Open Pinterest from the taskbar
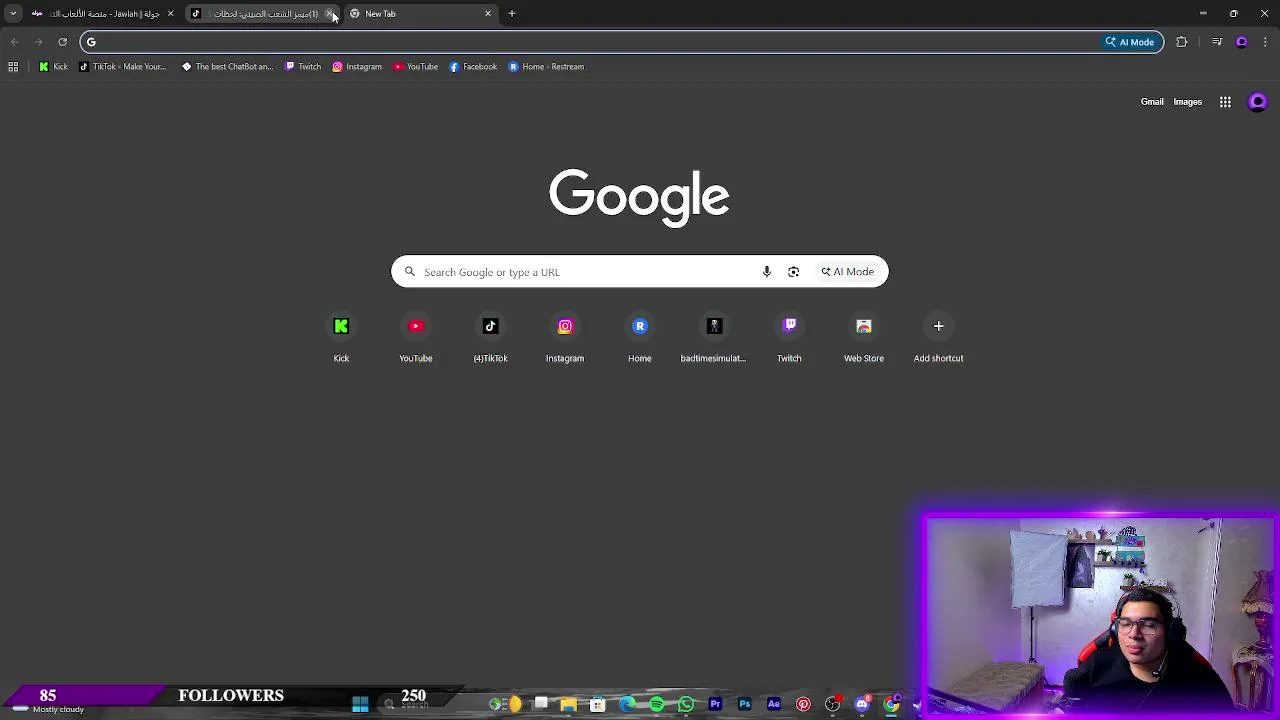The height and width of the screenshot is (720, 1280). (803, 705)
